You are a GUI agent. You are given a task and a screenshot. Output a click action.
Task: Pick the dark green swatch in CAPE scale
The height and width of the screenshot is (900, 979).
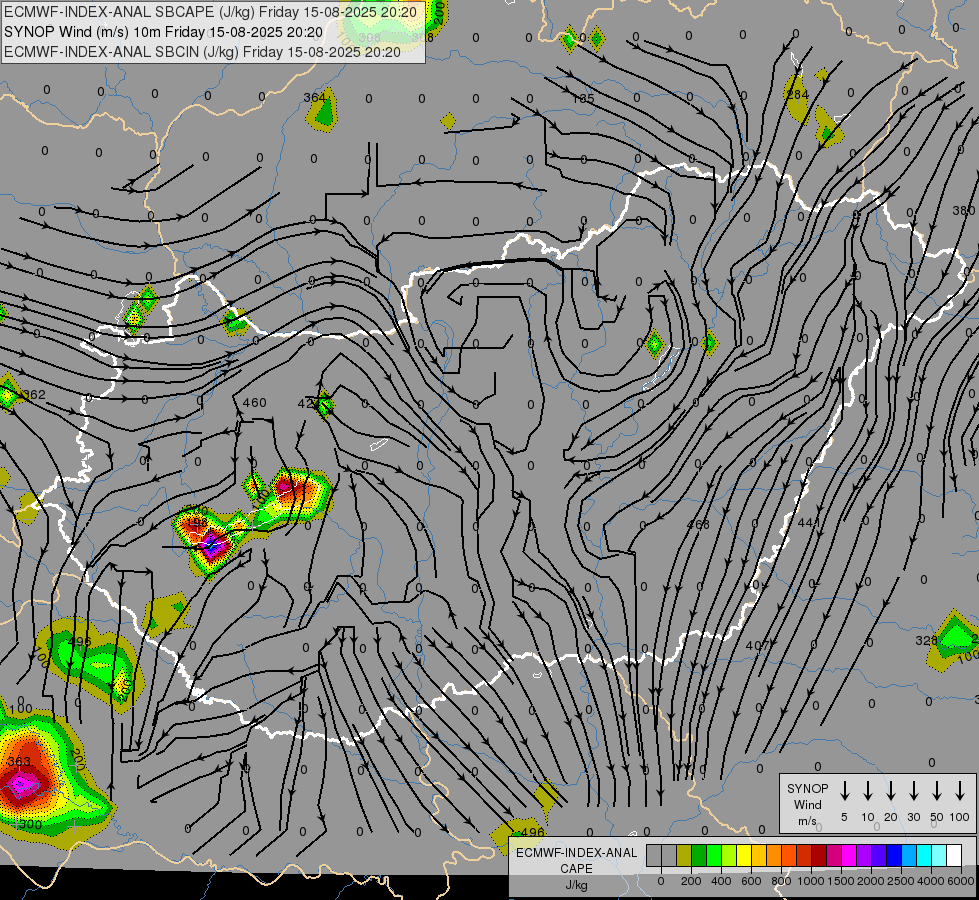click(699, 855)
